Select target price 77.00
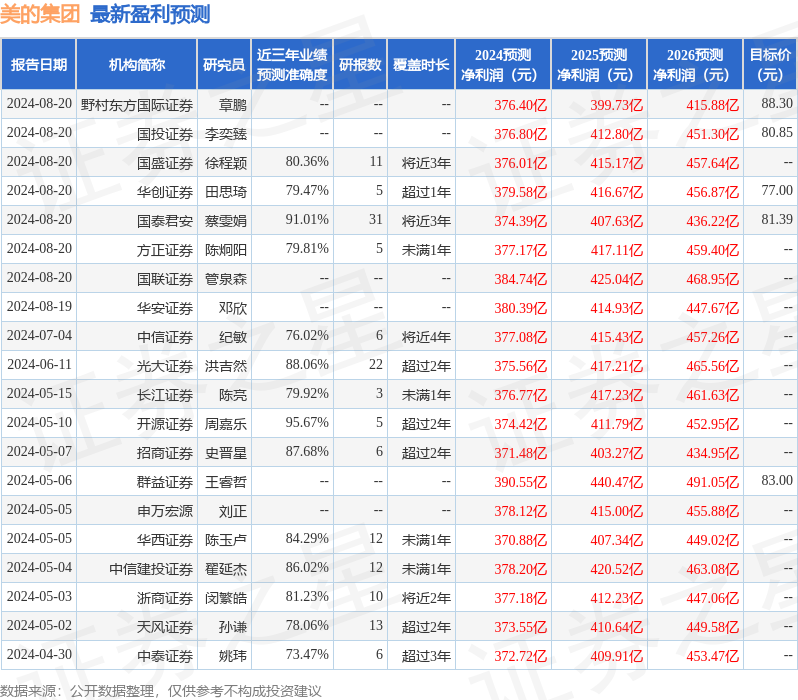Viewport: 798px width, 700px height. tap(777, 190)
